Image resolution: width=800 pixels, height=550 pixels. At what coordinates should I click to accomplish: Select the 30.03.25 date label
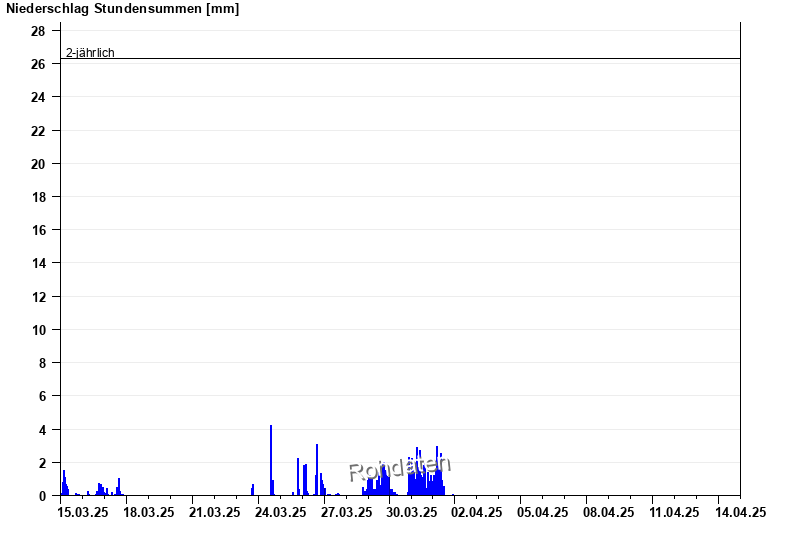pos(412,512)
